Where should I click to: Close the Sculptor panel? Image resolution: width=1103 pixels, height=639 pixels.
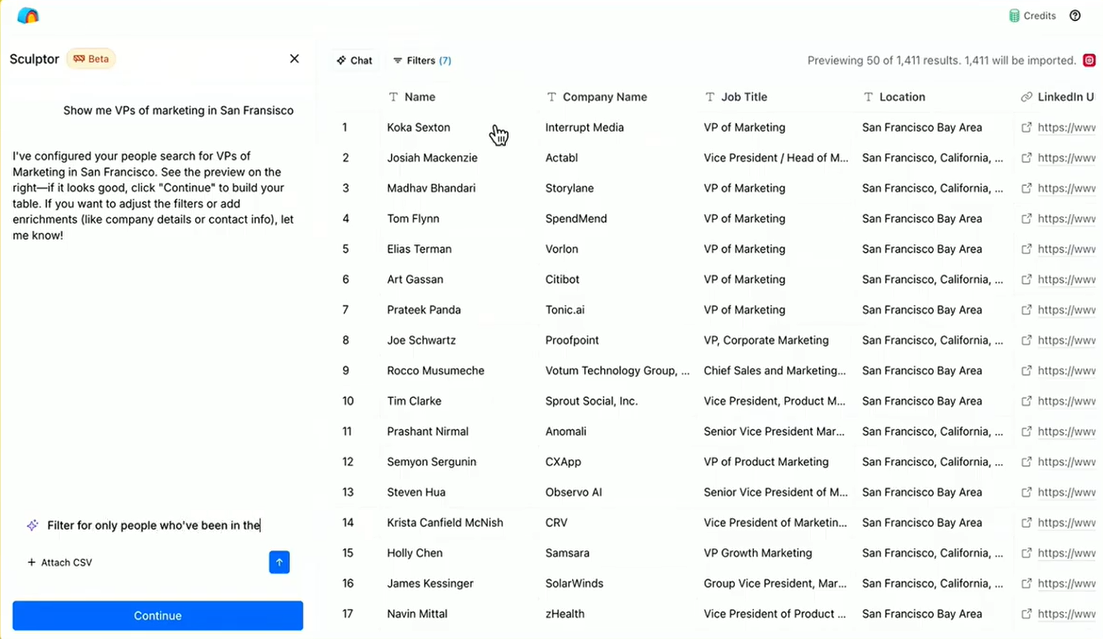[x=294, y=58]
